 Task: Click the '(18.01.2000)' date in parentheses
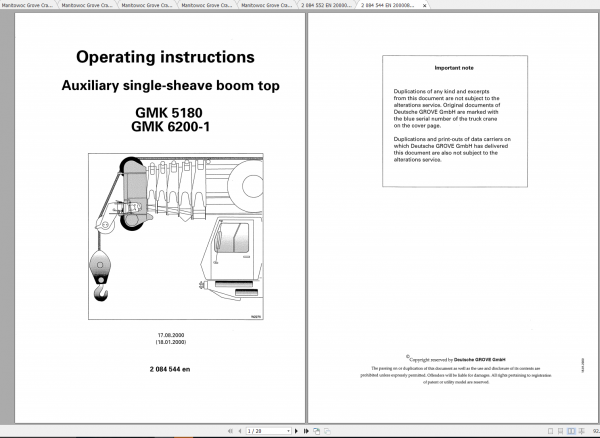point(171,342)
